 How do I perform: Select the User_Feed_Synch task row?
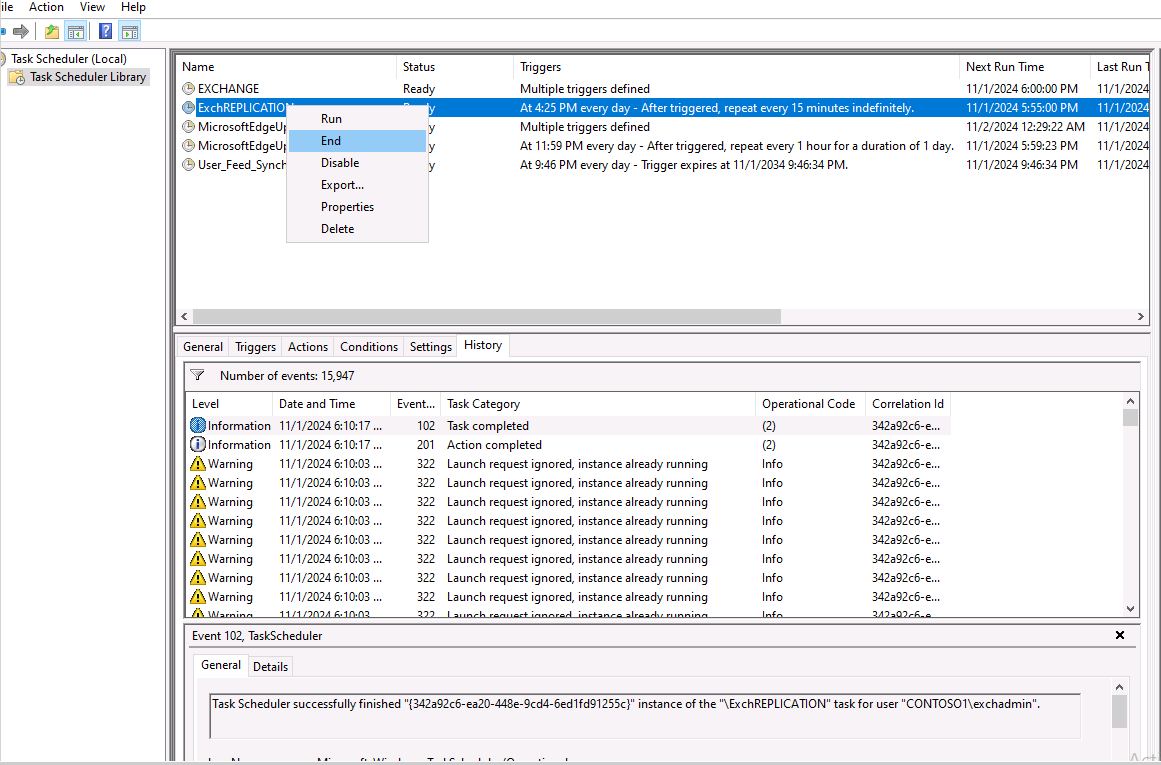tap(662, 165)
